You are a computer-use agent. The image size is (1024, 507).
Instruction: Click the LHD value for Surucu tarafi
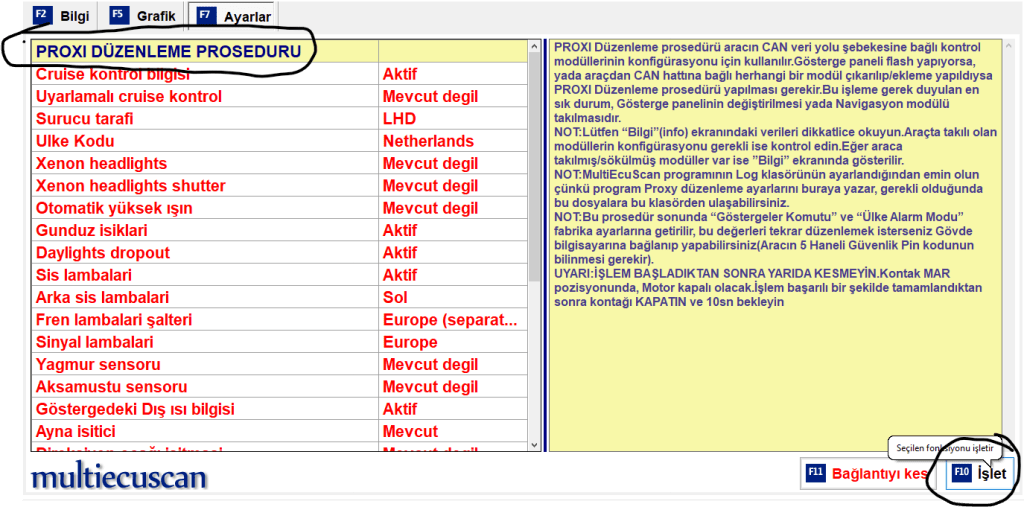pos(399,119)
